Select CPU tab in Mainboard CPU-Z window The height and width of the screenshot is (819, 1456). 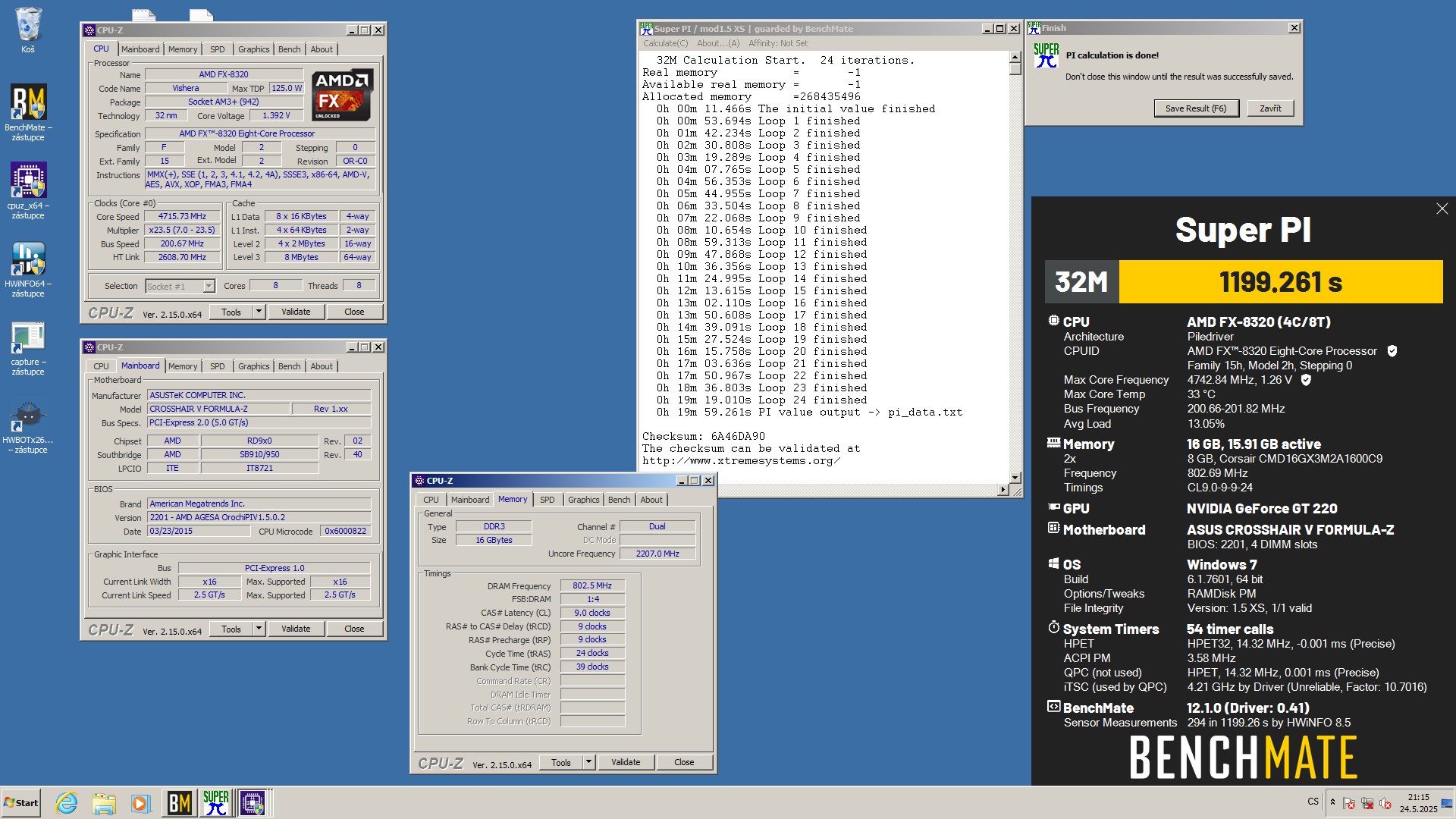101,366
